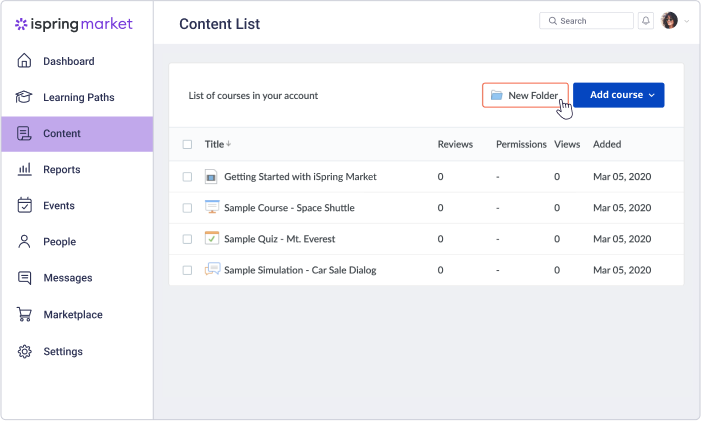Click Mar 05, 2020 date in Getting Started row
Screen dimensions: 701x421
point(622,177)
